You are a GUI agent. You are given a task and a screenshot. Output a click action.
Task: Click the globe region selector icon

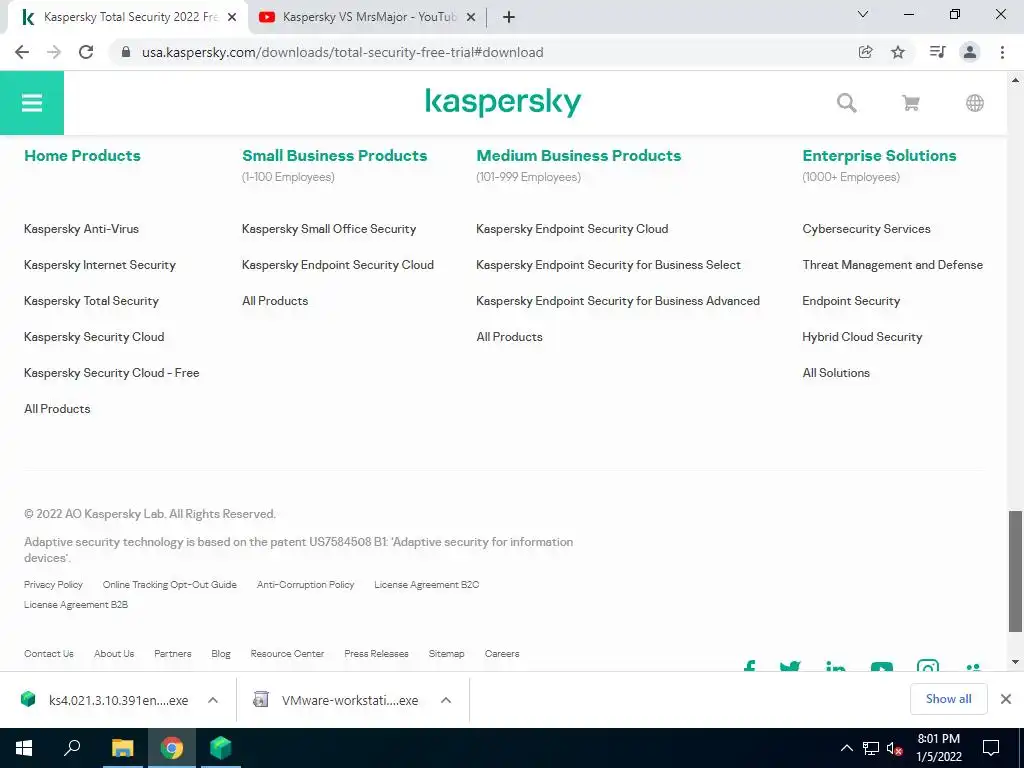974,103
